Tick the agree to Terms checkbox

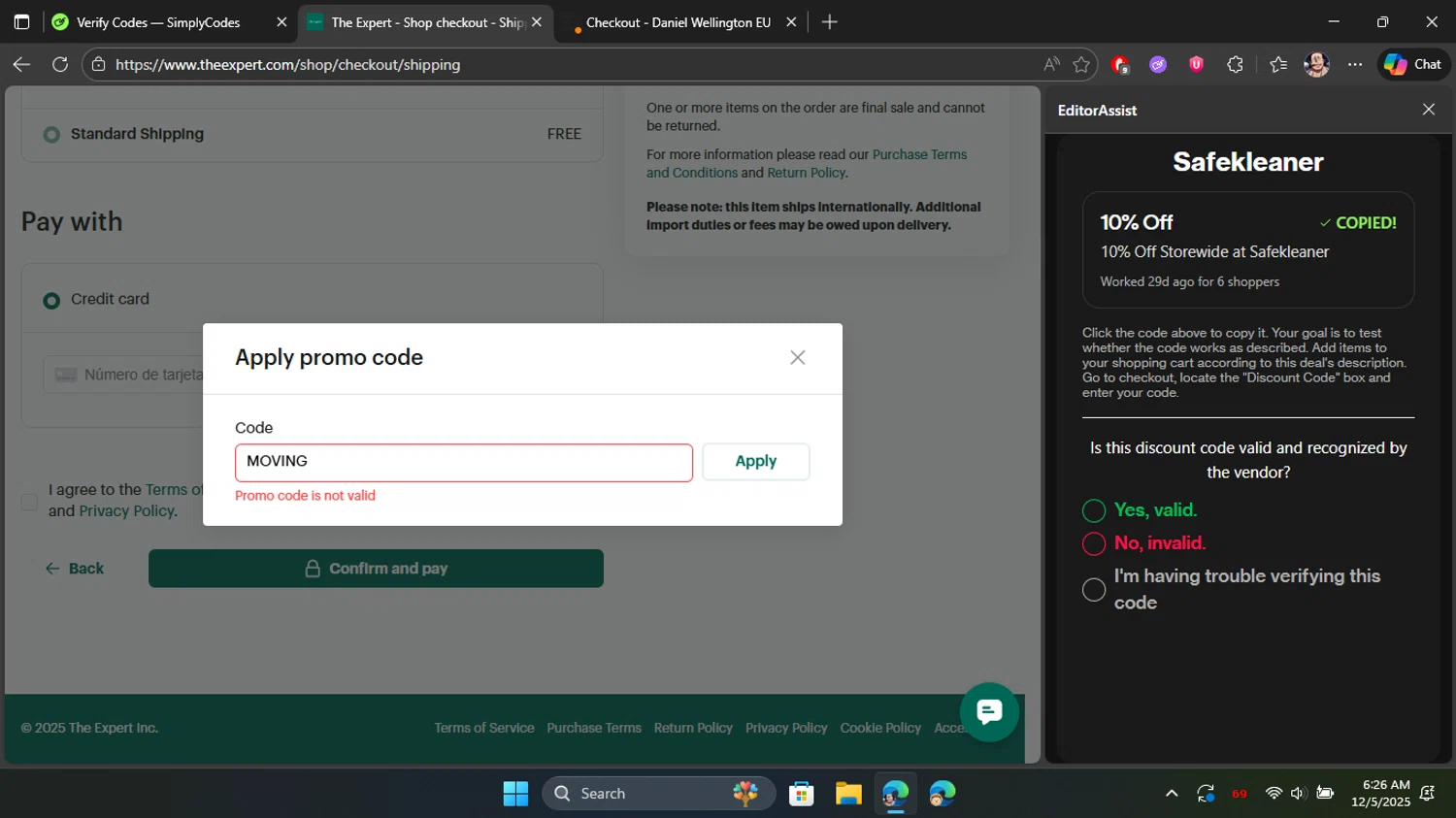pos(29,502)
